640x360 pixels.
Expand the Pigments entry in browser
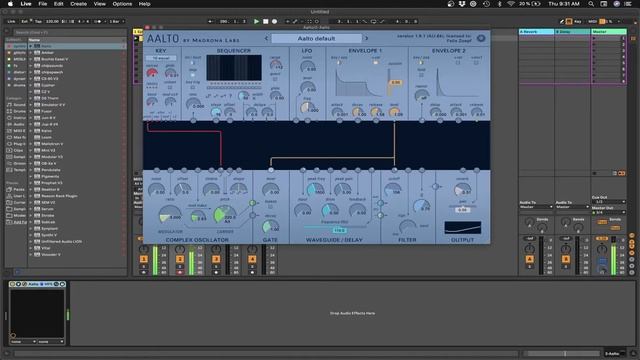pos(31,176)
